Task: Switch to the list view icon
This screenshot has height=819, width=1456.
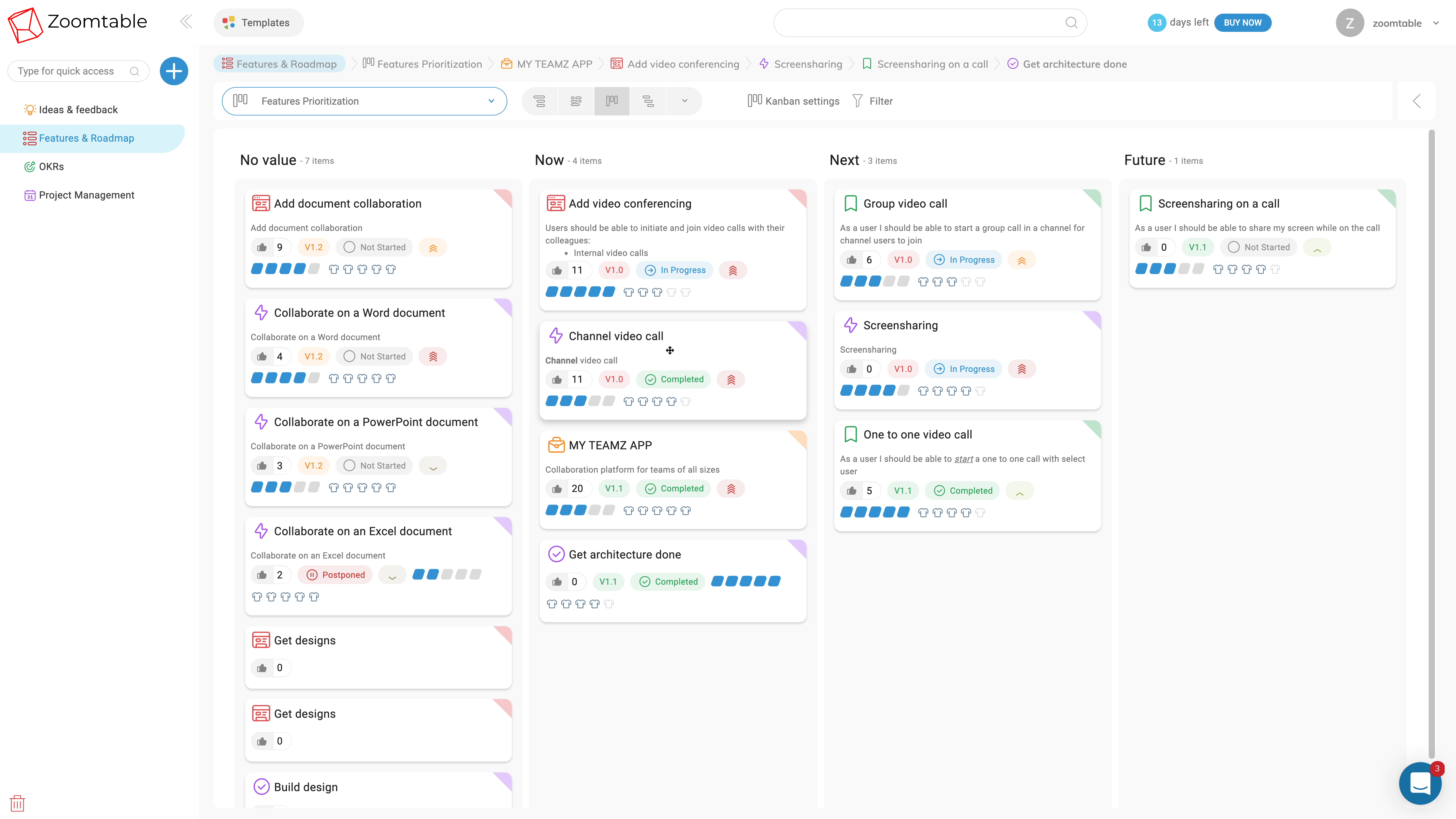Action: click(x=540, y=101)
